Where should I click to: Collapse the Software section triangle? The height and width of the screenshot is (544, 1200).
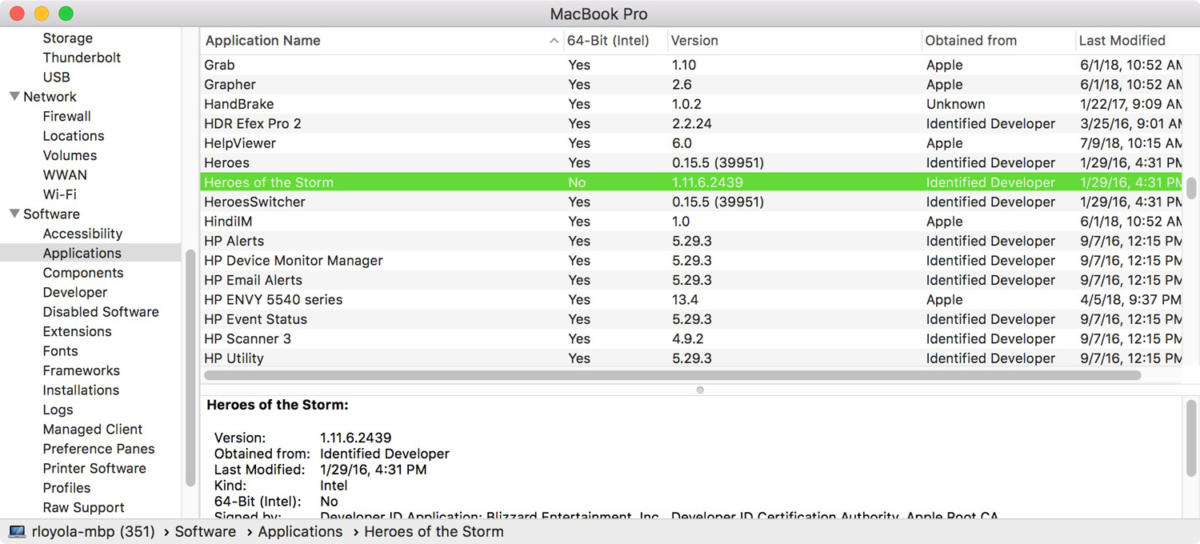(x=14, y=214)
